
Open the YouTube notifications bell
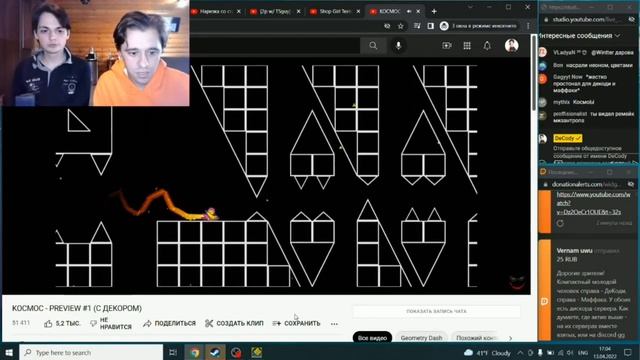(x=487, y=46)
